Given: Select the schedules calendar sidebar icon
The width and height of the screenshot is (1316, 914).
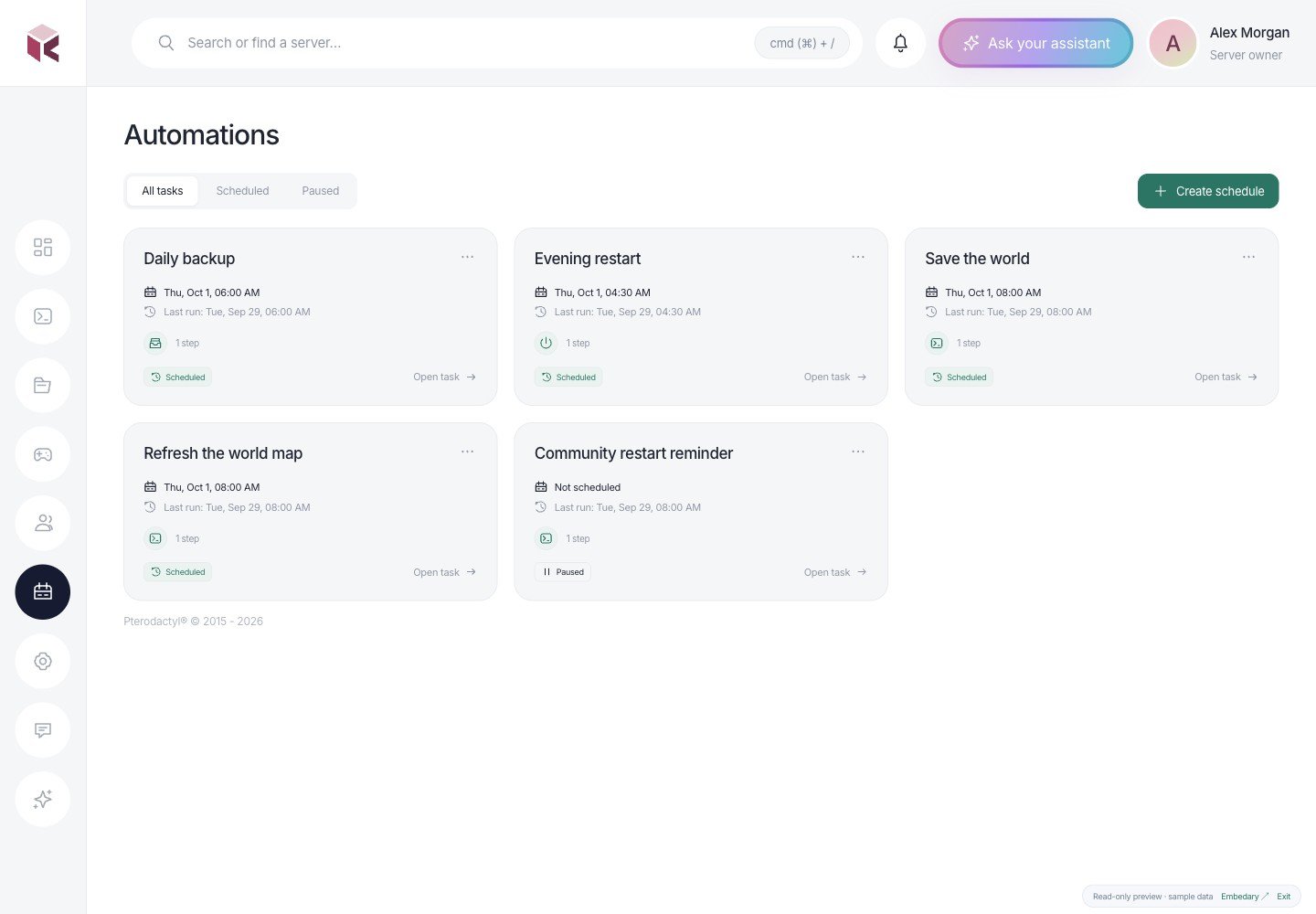Looking at the screenshot, I should point(43,592).
